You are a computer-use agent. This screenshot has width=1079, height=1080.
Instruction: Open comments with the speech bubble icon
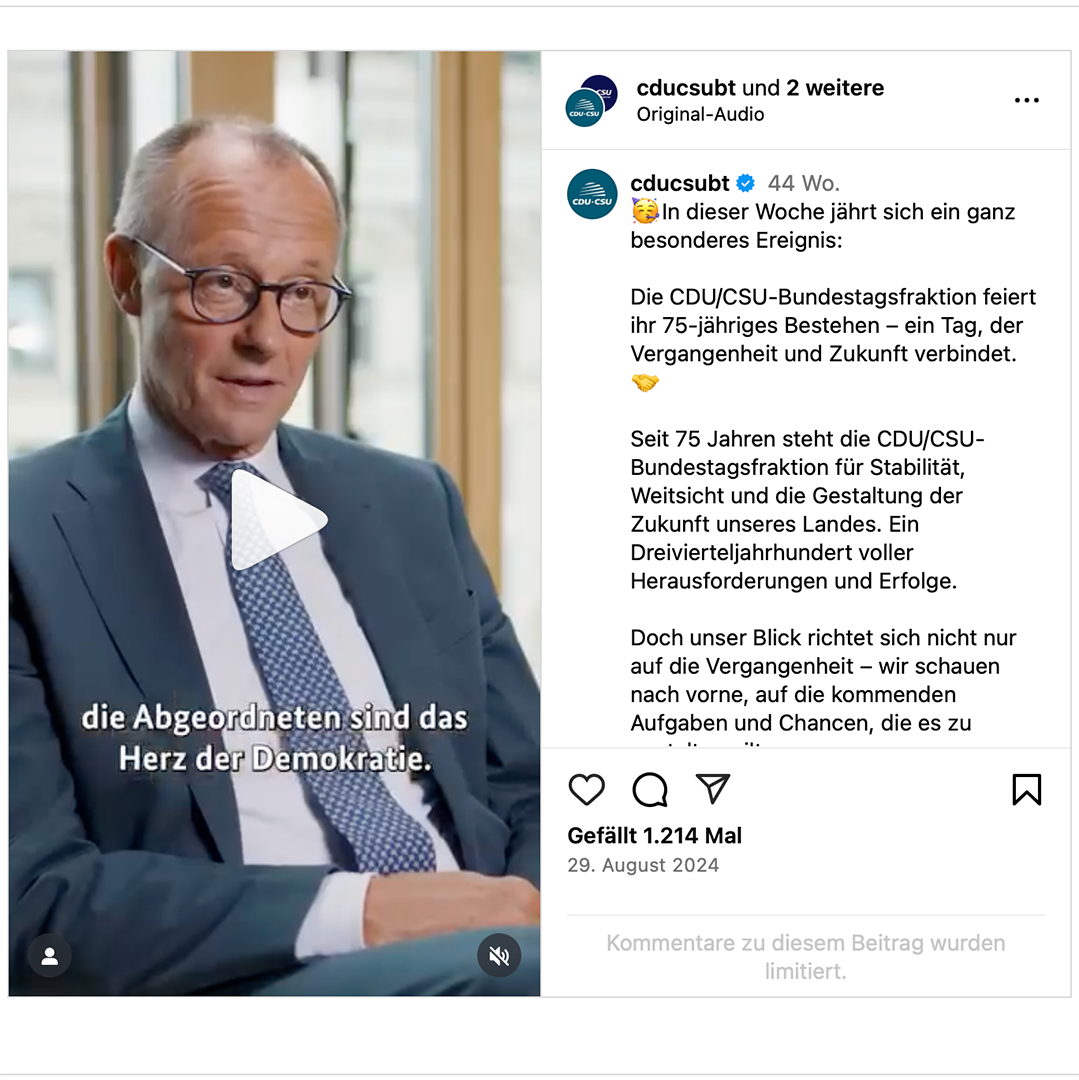649,789
